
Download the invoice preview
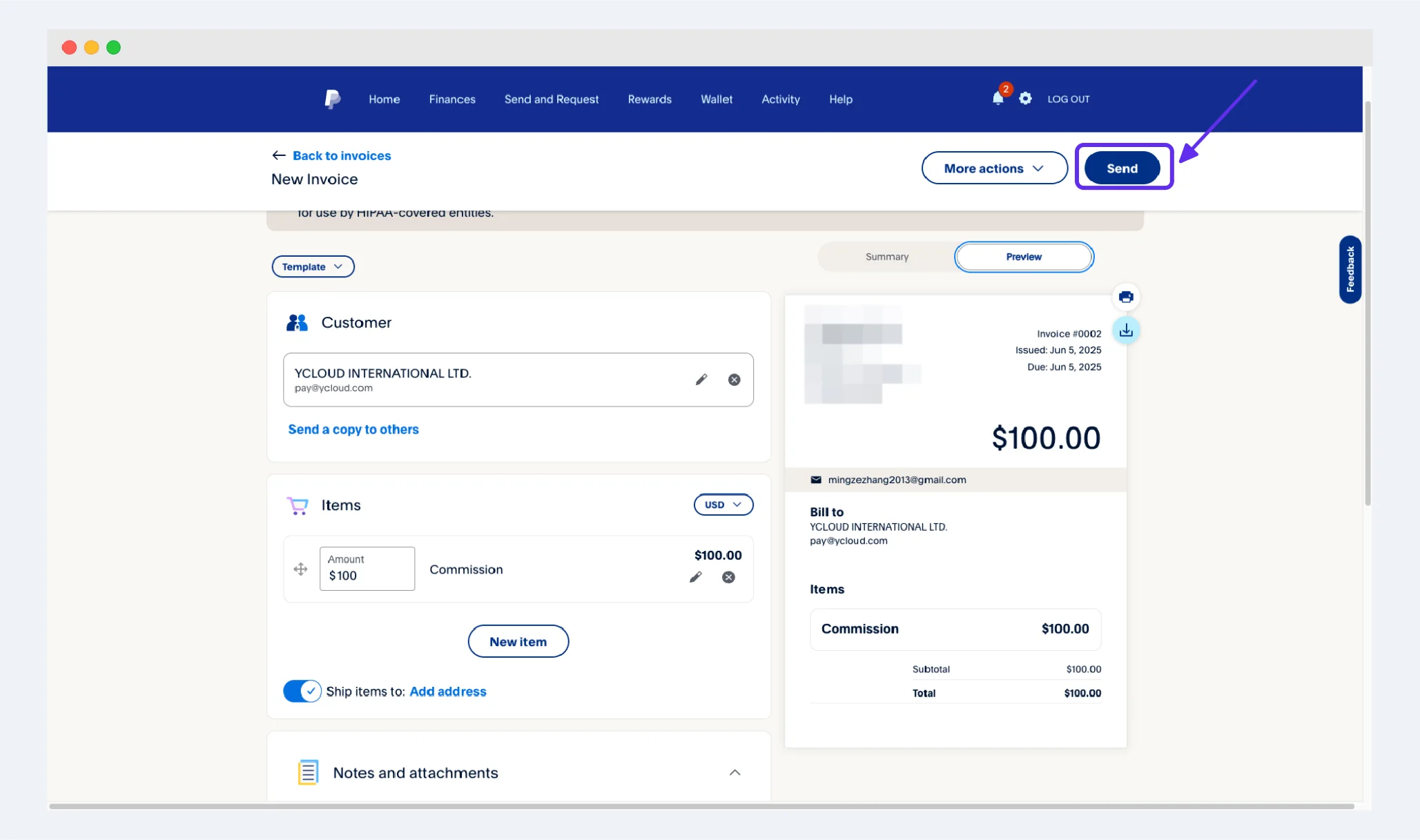[1126, 331]
